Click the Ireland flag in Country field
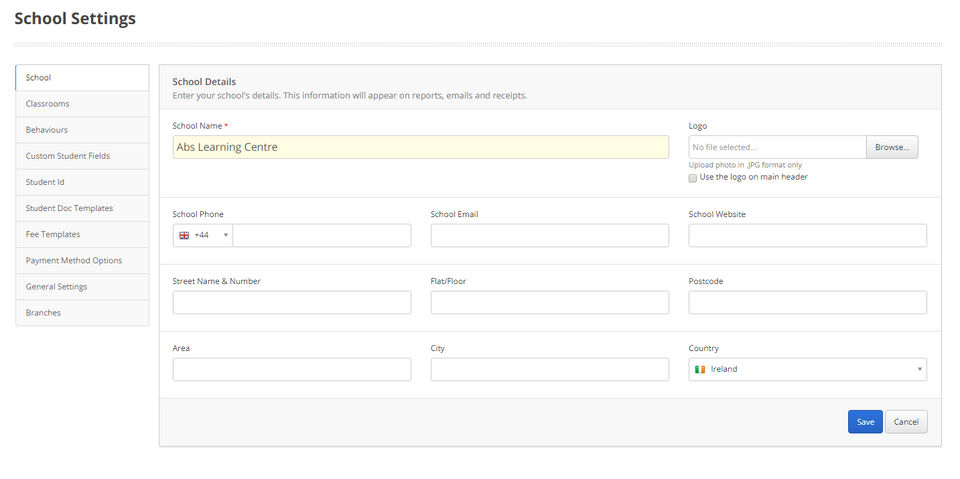This screenshot has height=479, width=960. [700, 369]
